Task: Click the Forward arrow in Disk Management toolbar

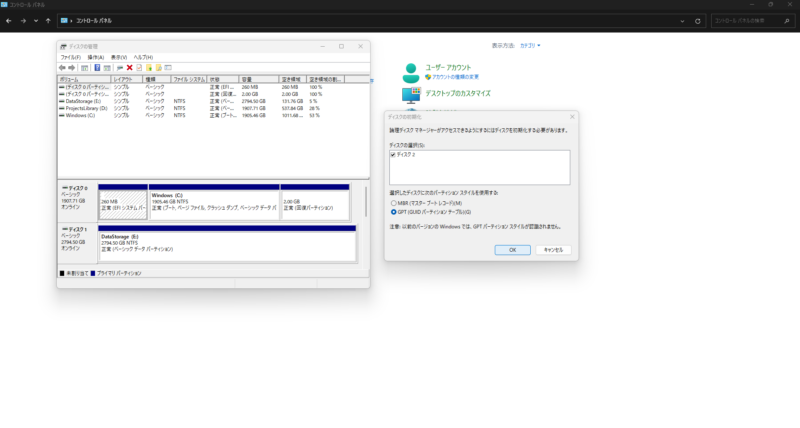Action: tap(73, 68)
